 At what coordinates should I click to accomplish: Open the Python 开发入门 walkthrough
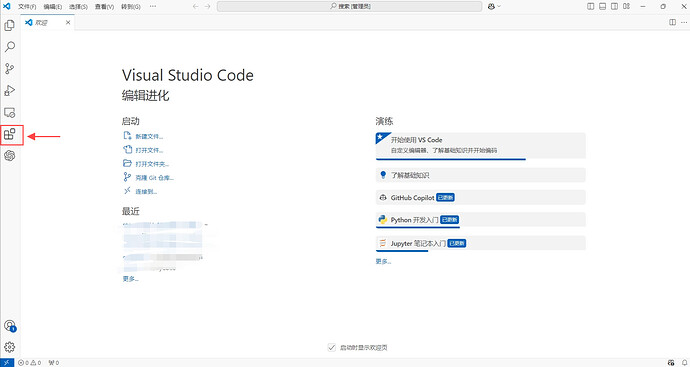pyautogui.click(x=481, y=220)
